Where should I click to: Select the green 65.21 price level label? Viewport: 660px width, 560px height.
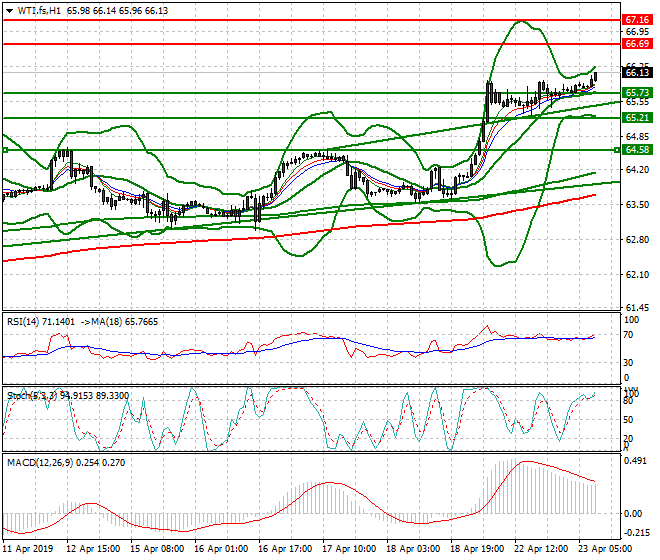click(637, 118)
